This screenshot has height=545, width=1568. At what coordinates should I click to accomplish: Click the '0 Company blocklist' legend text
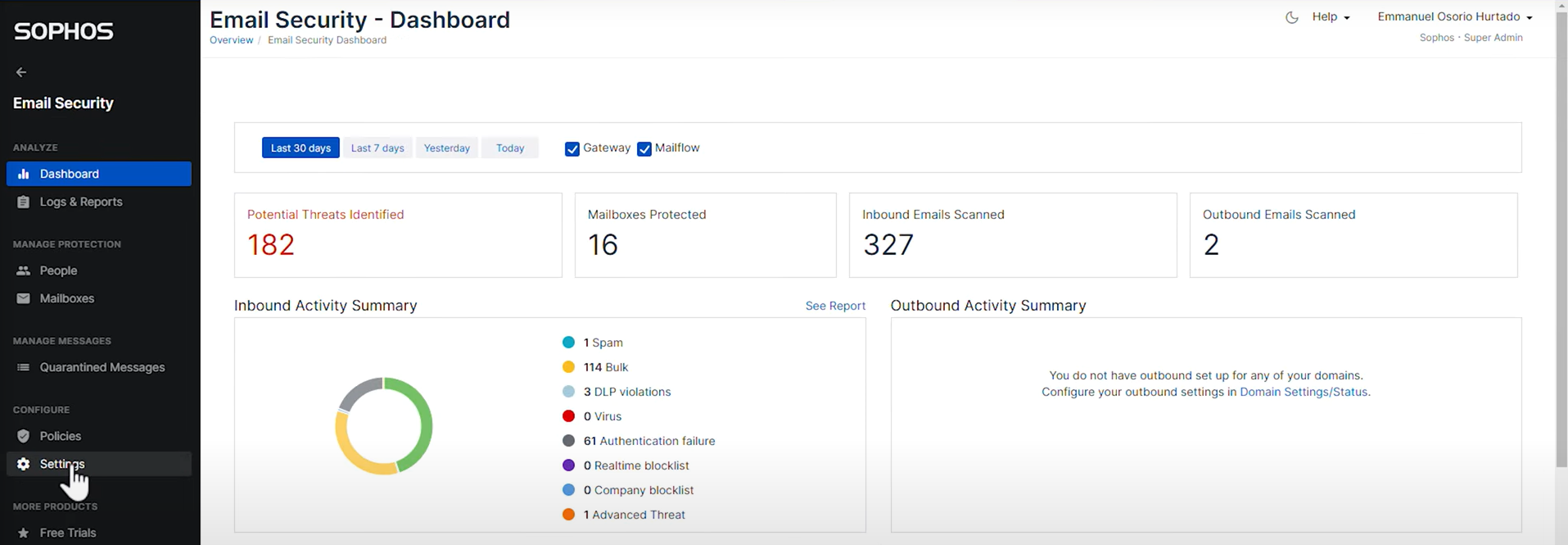click(x=639, y=490)
